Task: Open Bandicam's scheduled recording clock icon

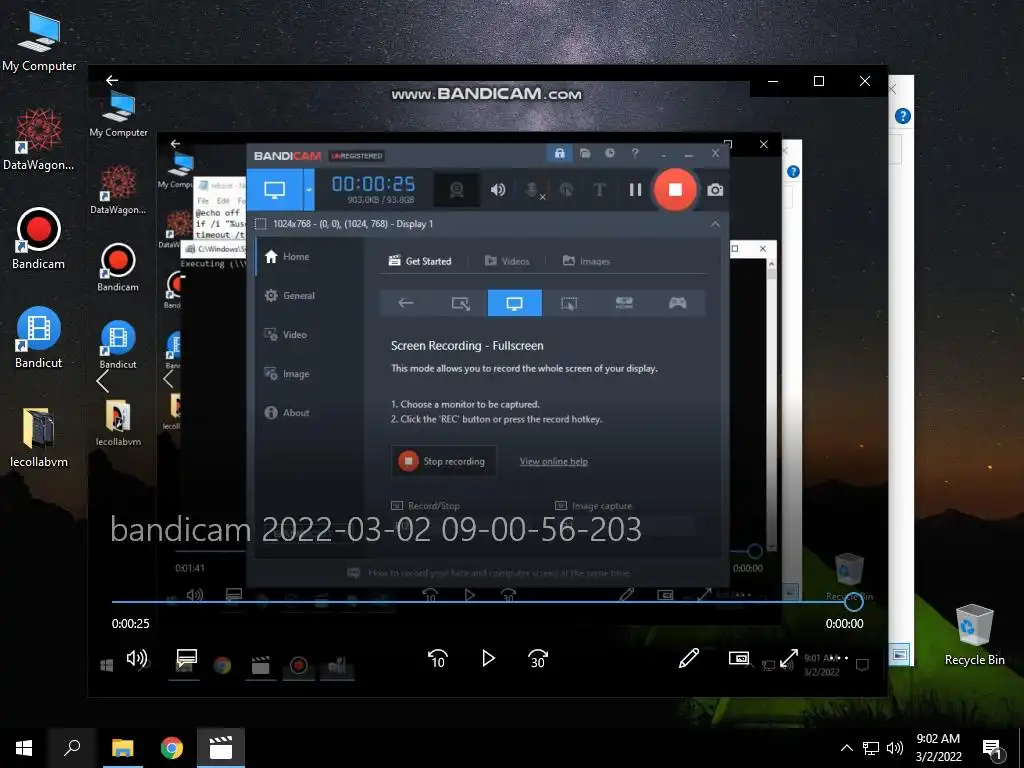Action: (x=609, y=153)
